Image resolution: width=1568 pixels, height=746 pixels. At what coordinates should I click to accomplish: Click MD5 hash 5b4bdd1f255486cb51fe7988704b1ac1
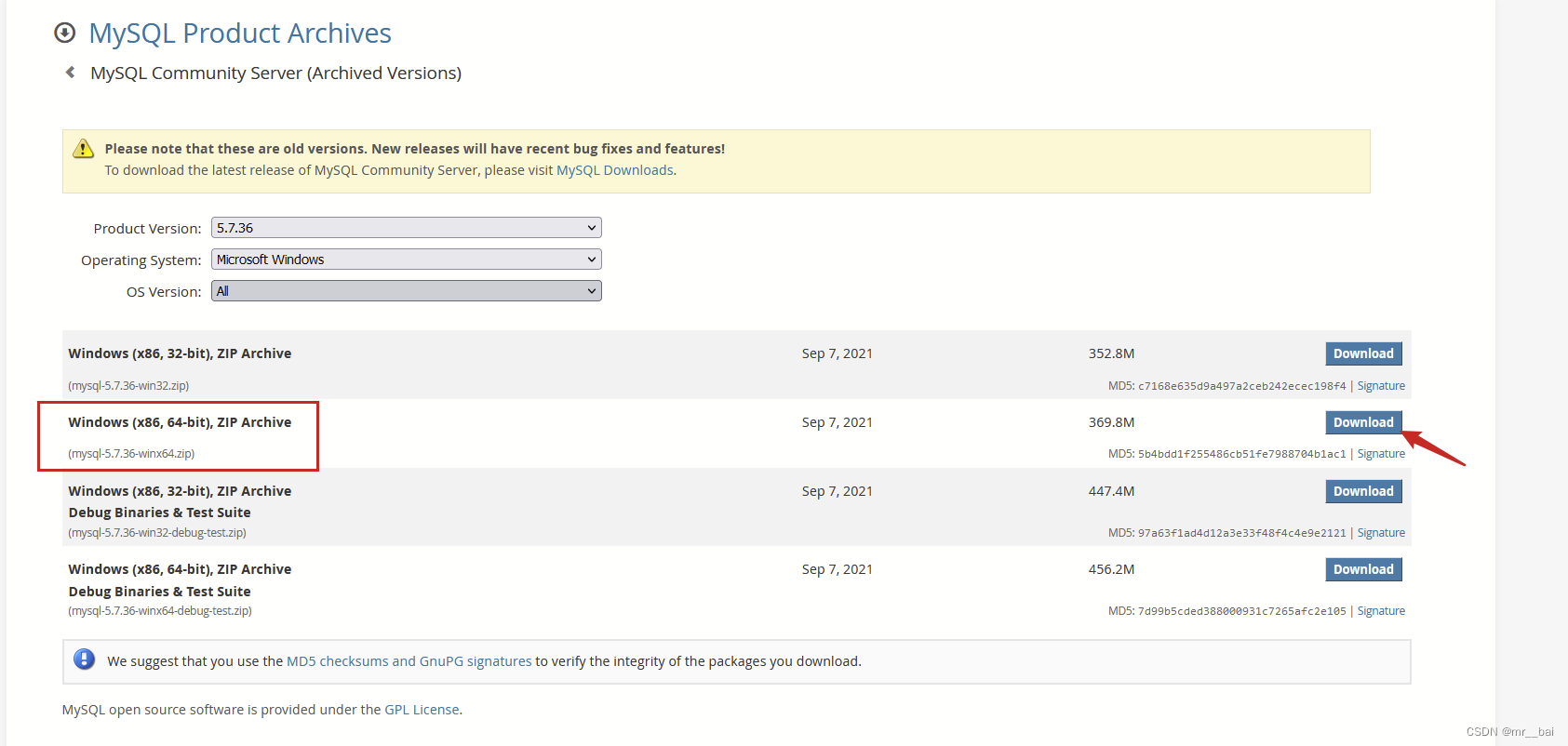pos(1242,454)
